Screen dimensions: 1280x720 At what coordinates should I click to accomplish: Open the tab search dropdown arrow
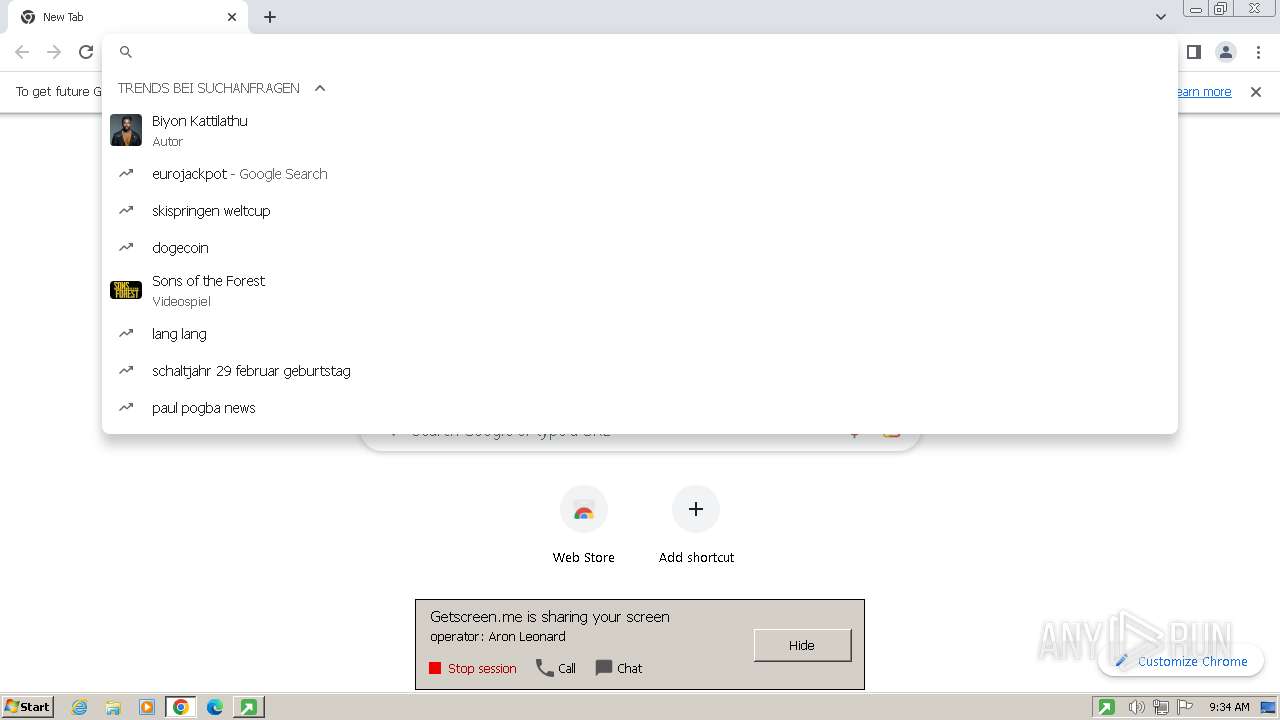coord(1160,17)
